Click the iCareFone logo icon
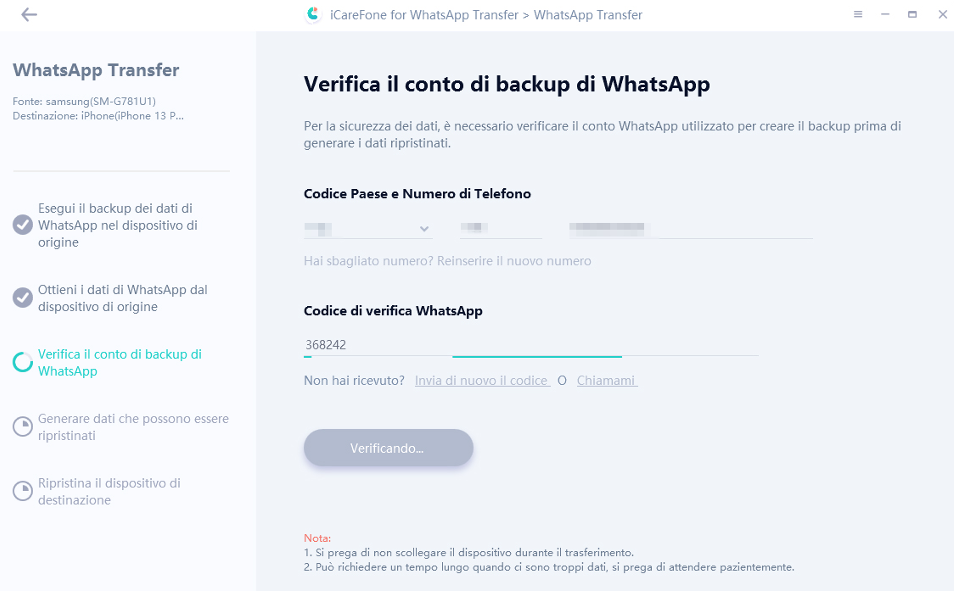 coord(313,15)
